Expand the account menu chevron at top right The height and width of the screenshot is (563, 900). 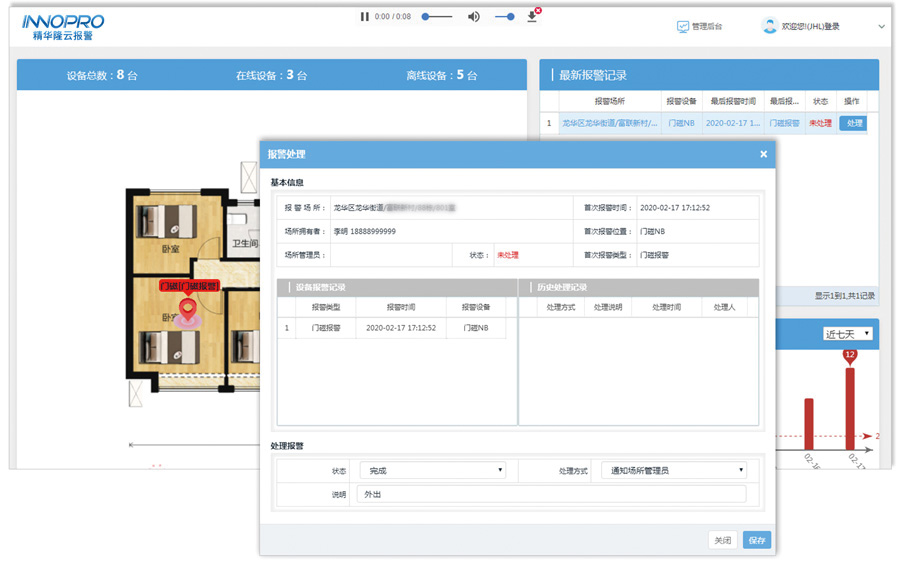pos(881,27)
